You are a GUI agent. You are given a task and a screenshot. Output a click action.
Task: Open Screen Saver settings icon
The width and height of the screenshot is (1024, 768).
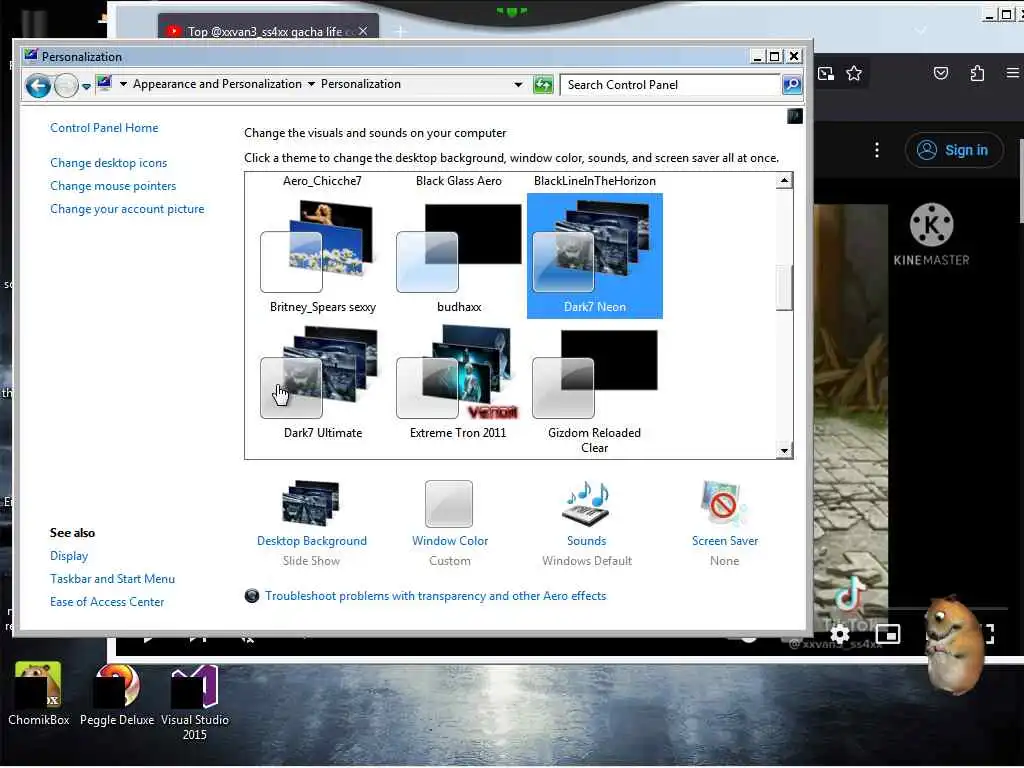[722, 503]
